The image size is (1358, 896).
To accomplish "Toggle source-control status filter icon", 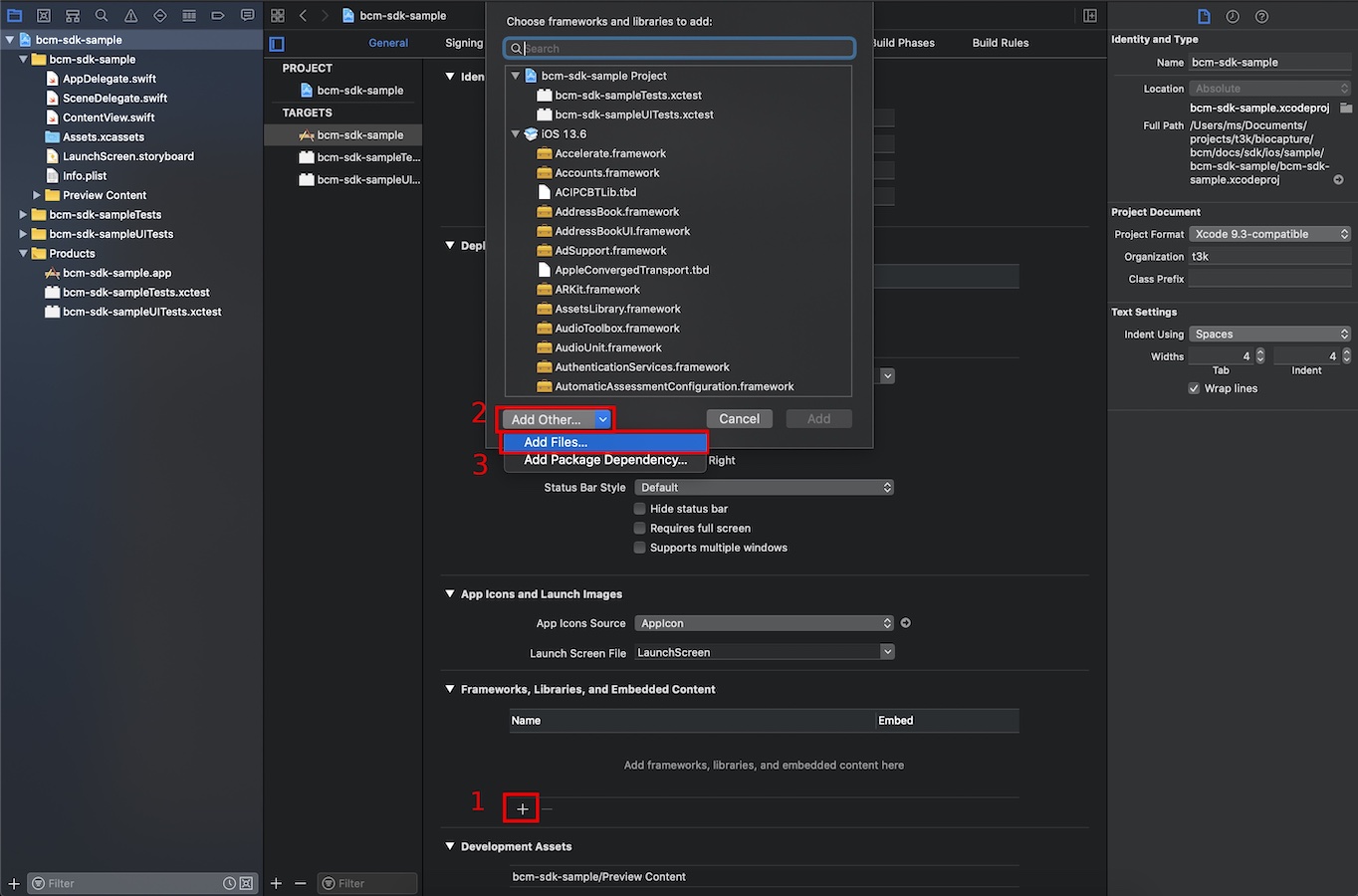I will (246, 883).
